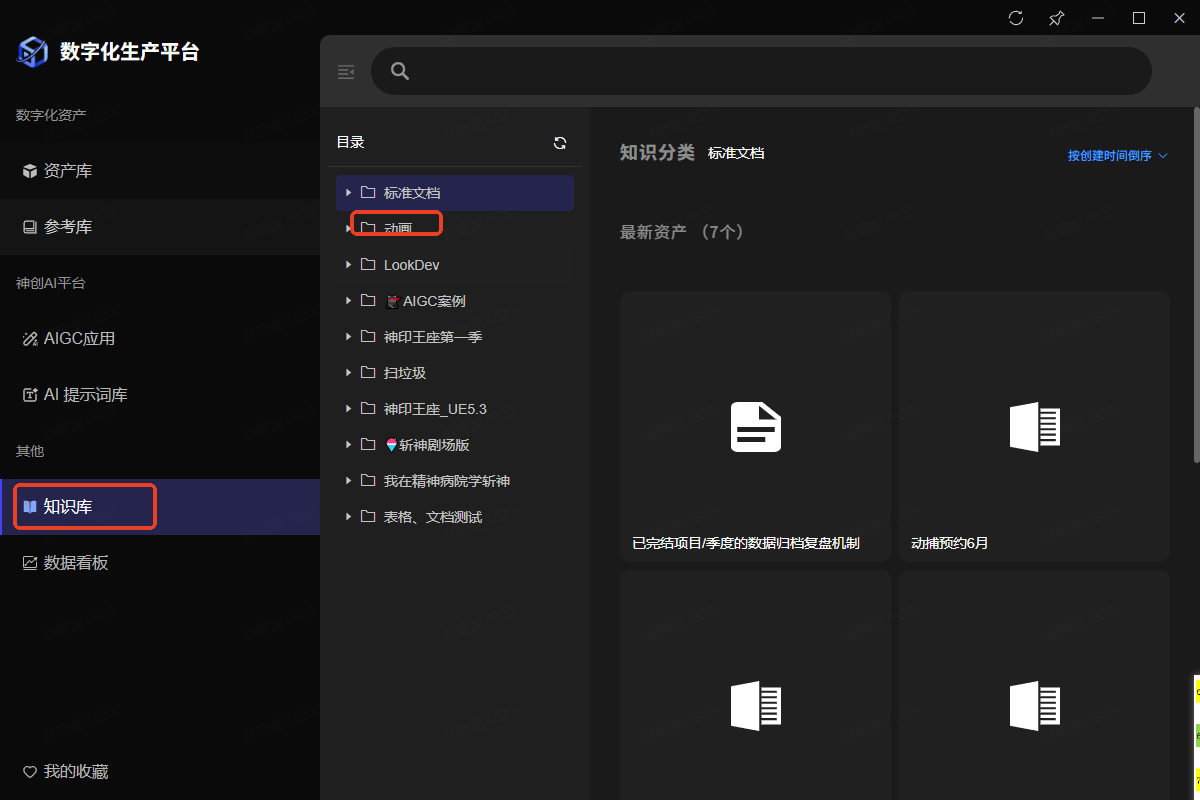1200x800 pixels.
Task: Click inside the search input field
Action: pos(761,71)
